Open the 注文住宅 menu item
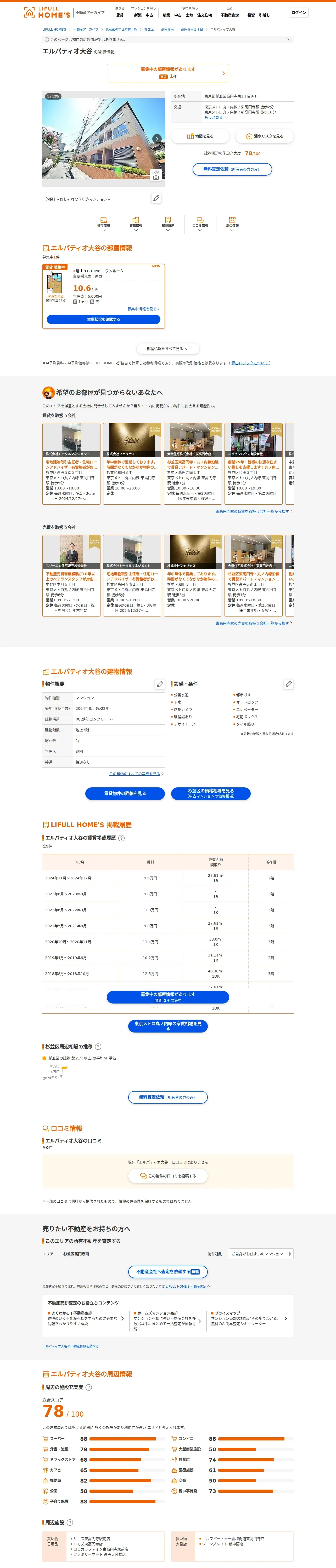The image size is (336, 1568). coord(204,15)
